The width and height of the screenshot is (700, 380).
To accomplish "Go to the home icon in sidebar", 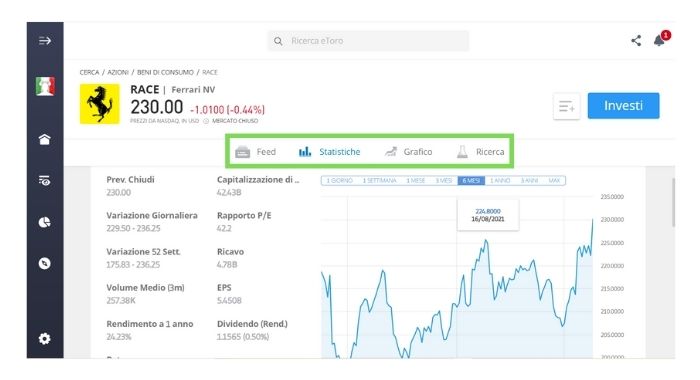I will [x=45, y=140].
